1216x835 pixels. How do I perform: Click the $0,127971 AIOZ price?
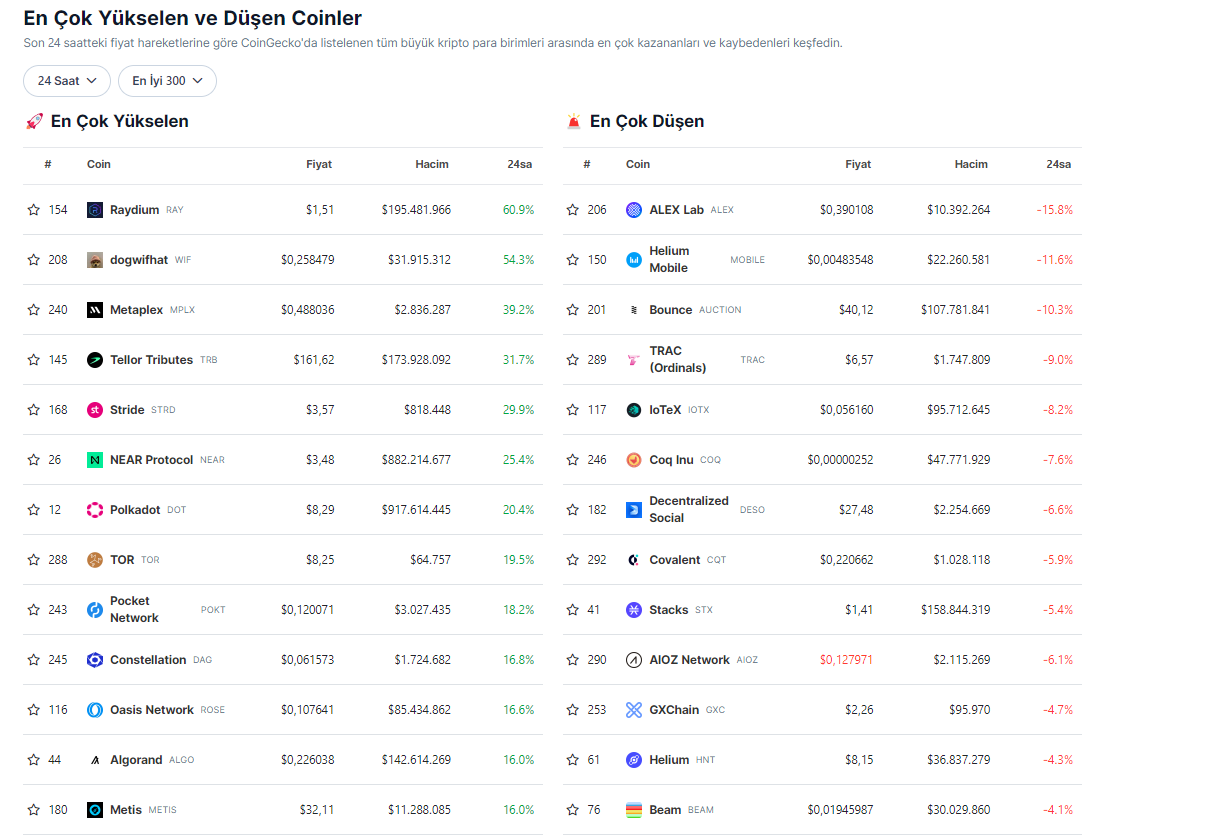pos(846,660)
